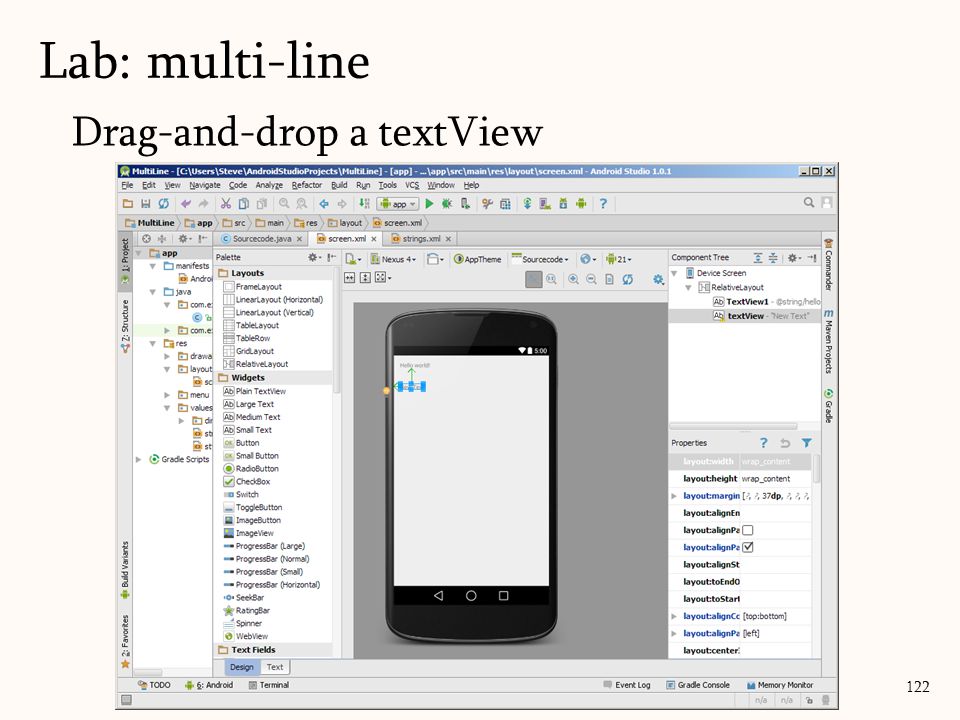Expand the layout:margin property
The height and width of the screenshot is (720, 960).
click(x=674, y=496)
